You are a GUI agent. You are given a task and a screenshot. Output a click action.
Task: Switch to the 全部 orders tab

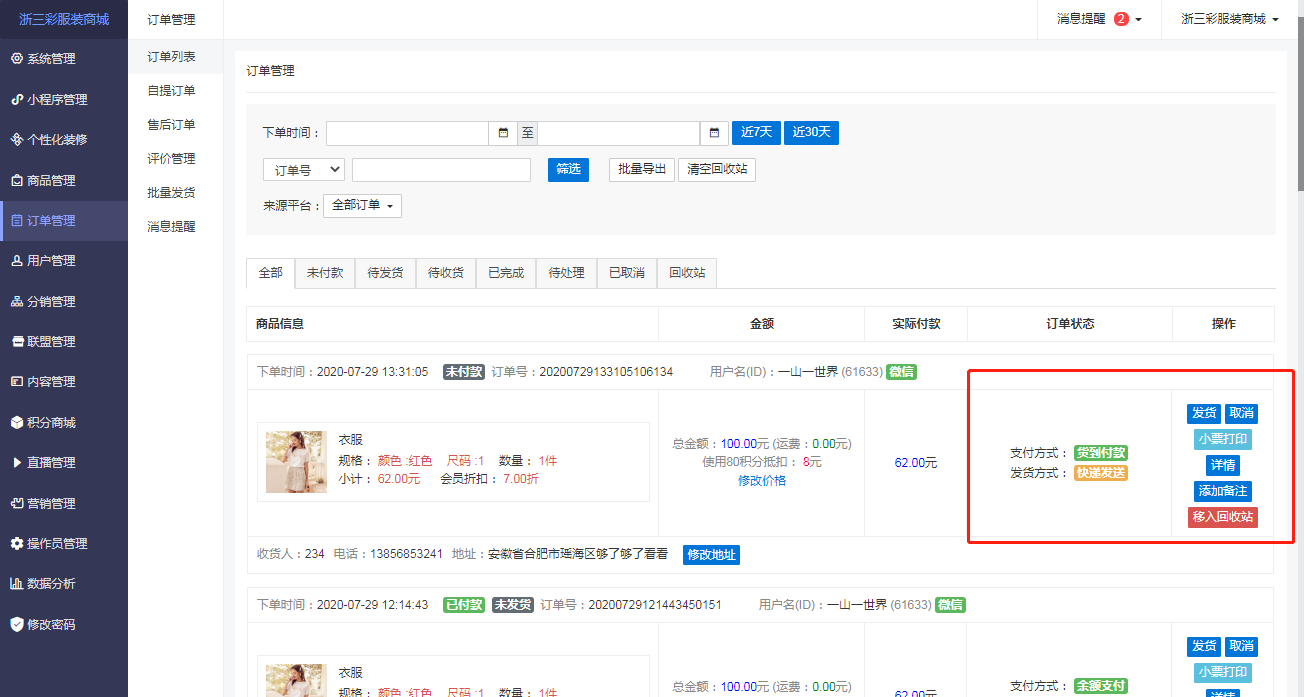coord(271,273)
